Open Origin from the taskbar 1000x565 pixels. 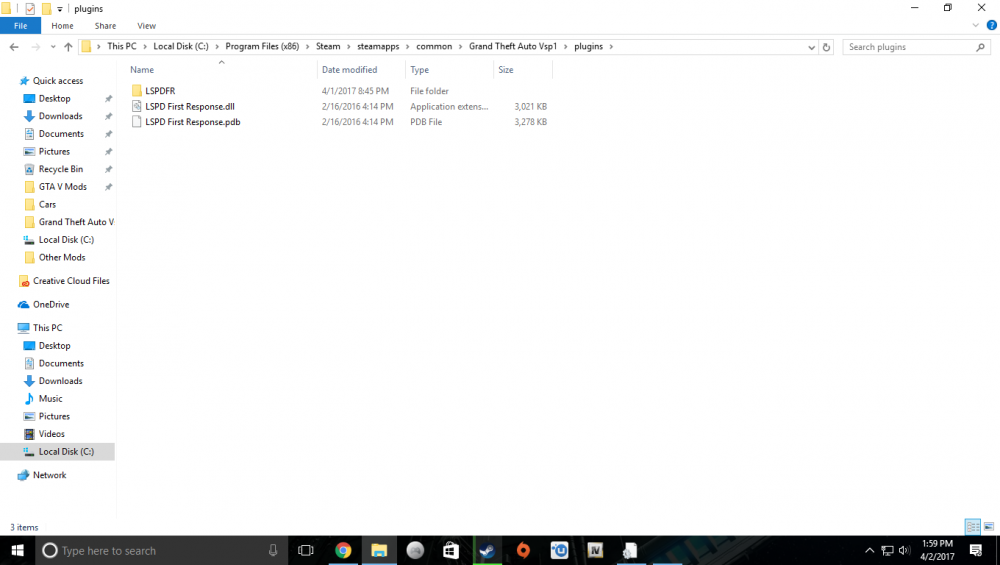[523, 550]
